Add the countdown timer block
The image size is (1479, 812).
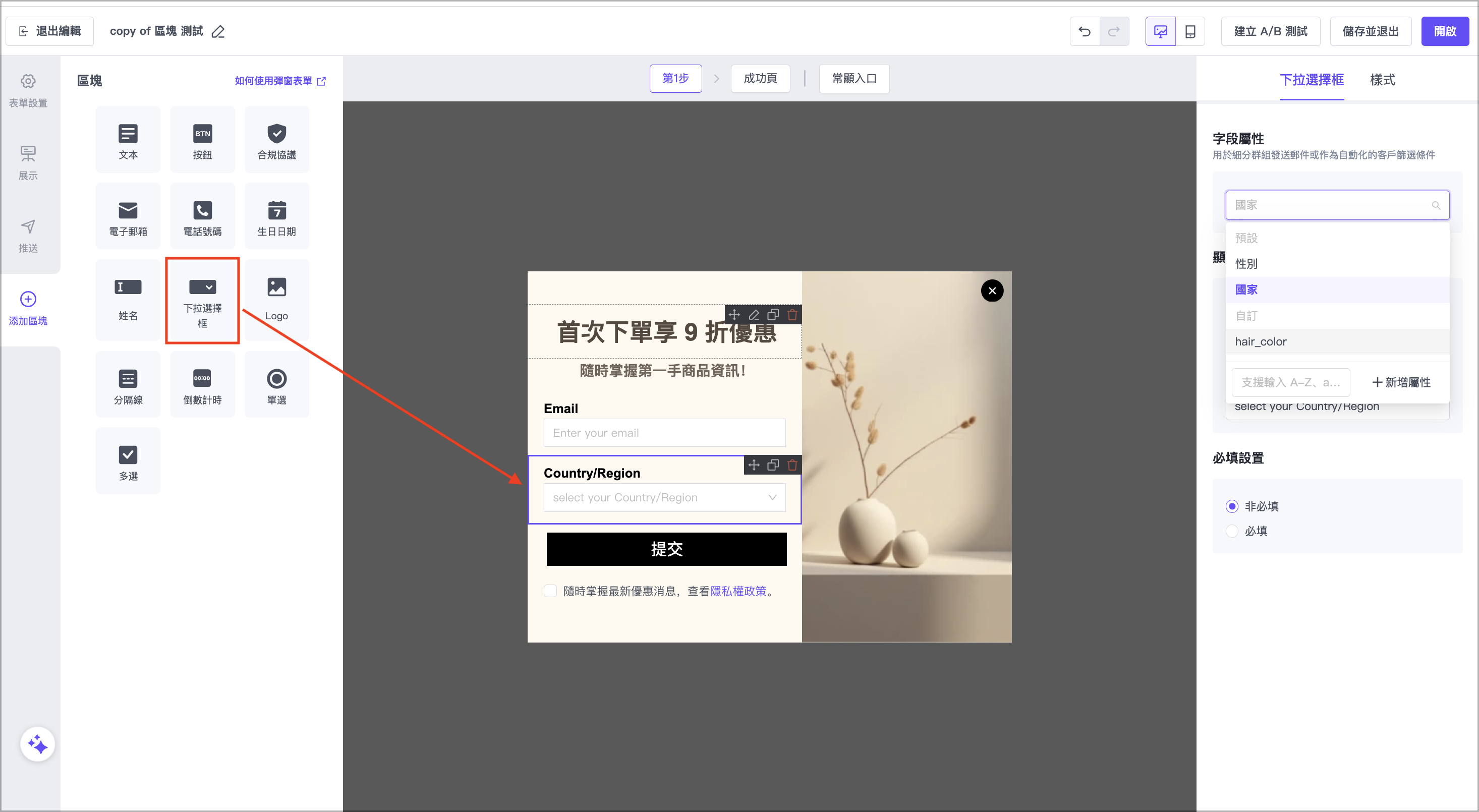(x=202, y=385)
